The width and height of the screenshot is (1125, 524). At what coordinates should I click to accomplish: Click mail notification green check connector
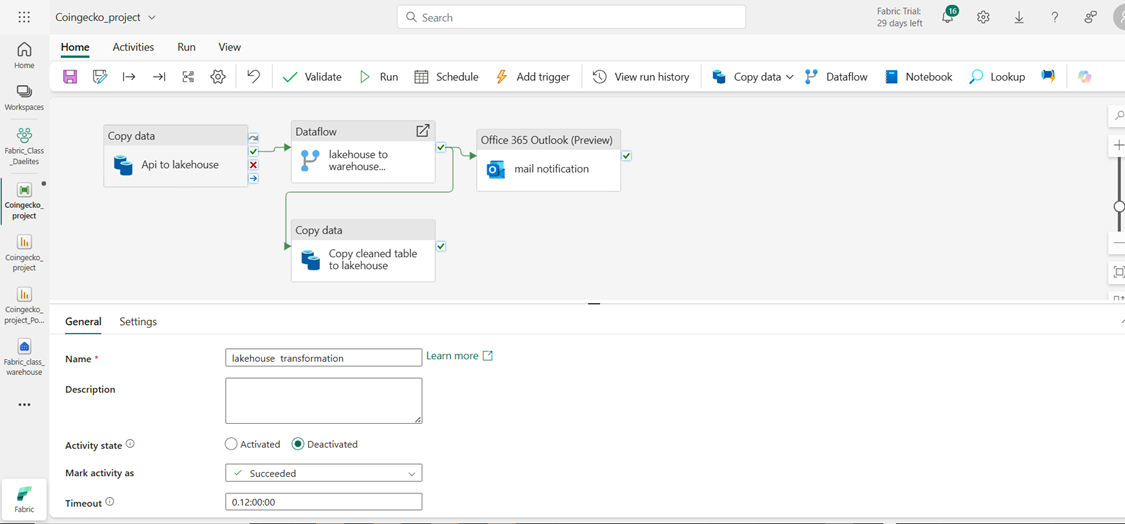point(626,155)
